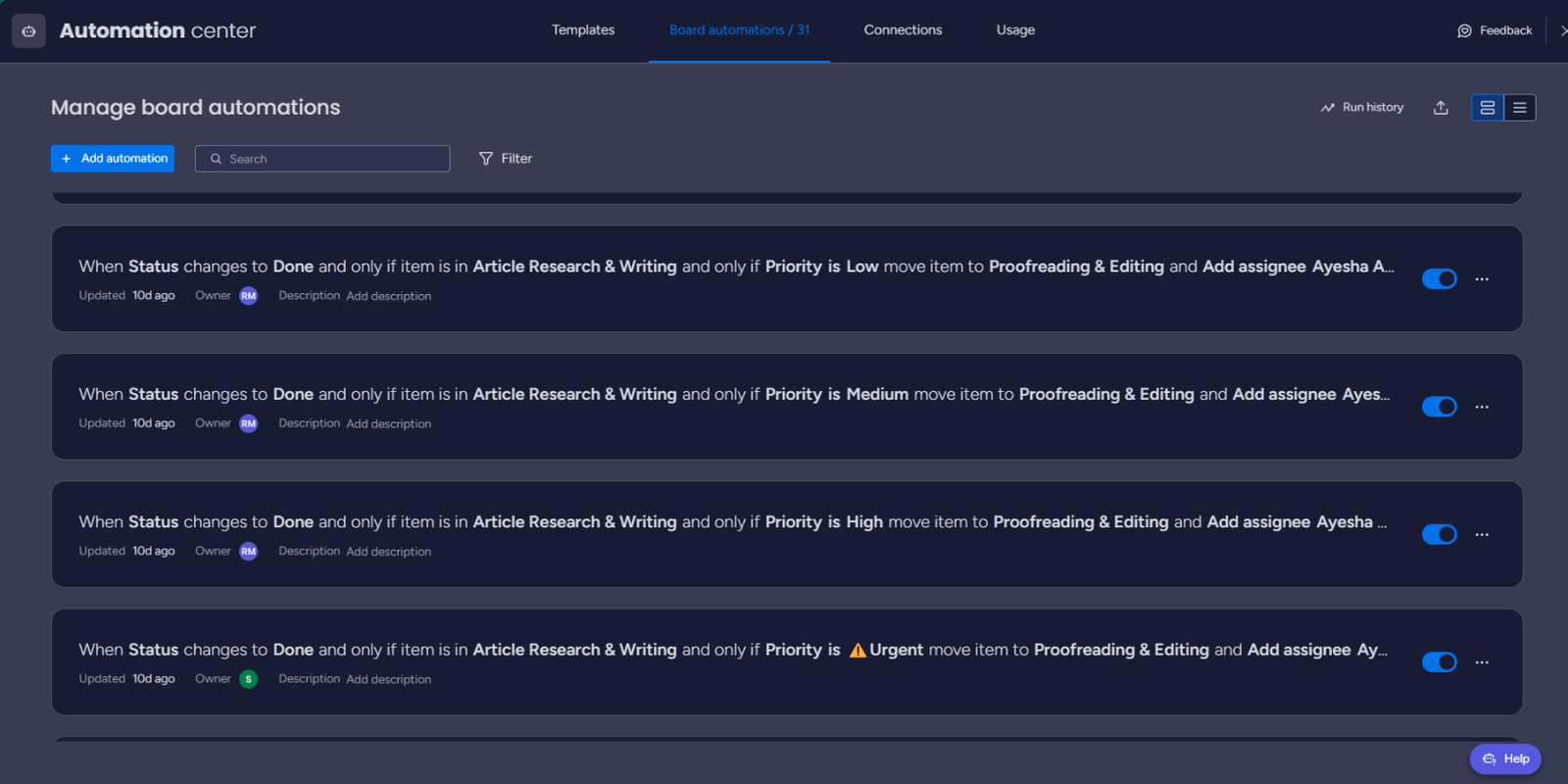This screenshot has height=784, width=1568.
Task: Switch to card view layout
Action: (1487, 108)
